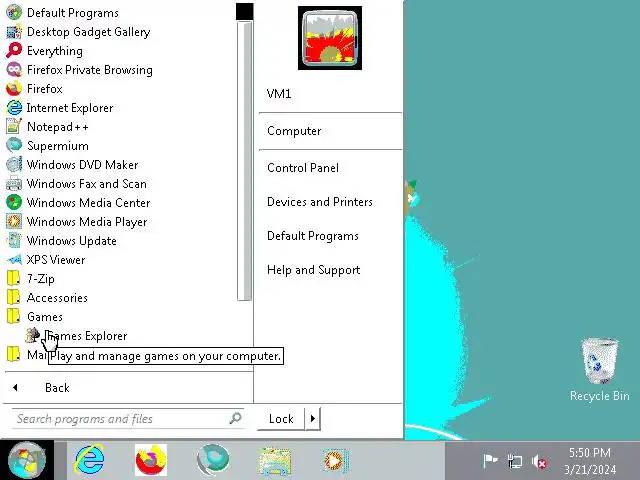The height and width of the screenshot is (480, 640).
Task: Launch Everything via its red magnifier icon
Action: pyautogui.click(x=14, y=51)
